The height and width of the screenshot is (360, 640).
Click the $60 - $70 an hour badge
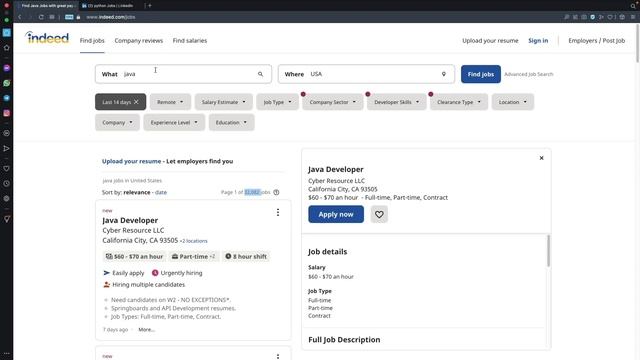tap(134, 256)
